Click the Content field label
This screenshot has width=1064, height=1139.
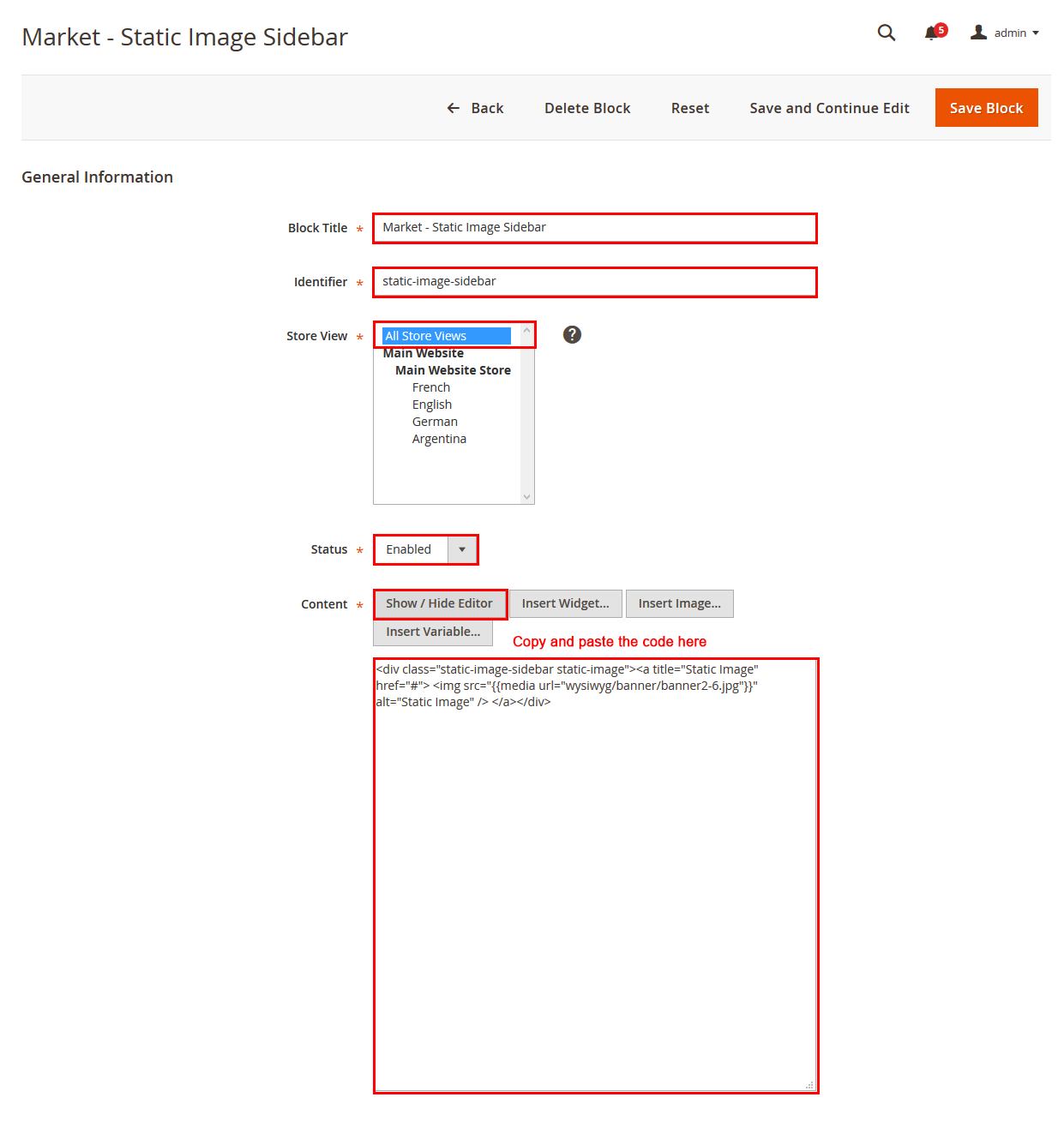324,604
